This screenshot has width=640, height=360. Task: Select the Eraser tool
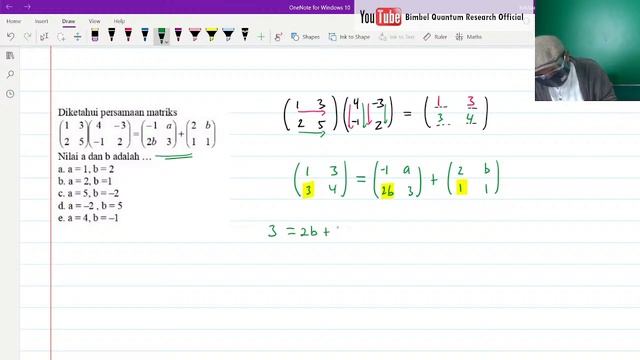point(95,35)
